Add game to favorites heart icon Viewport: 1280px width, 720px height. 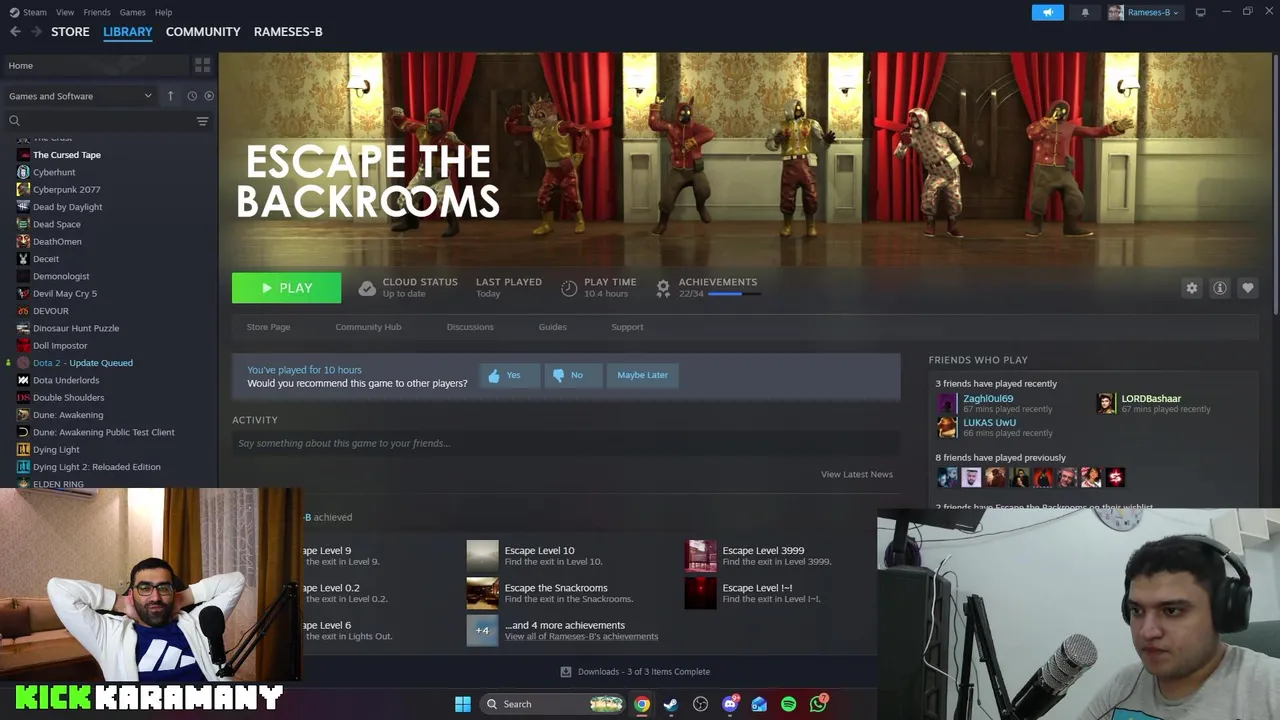(x=1248, y=288)
